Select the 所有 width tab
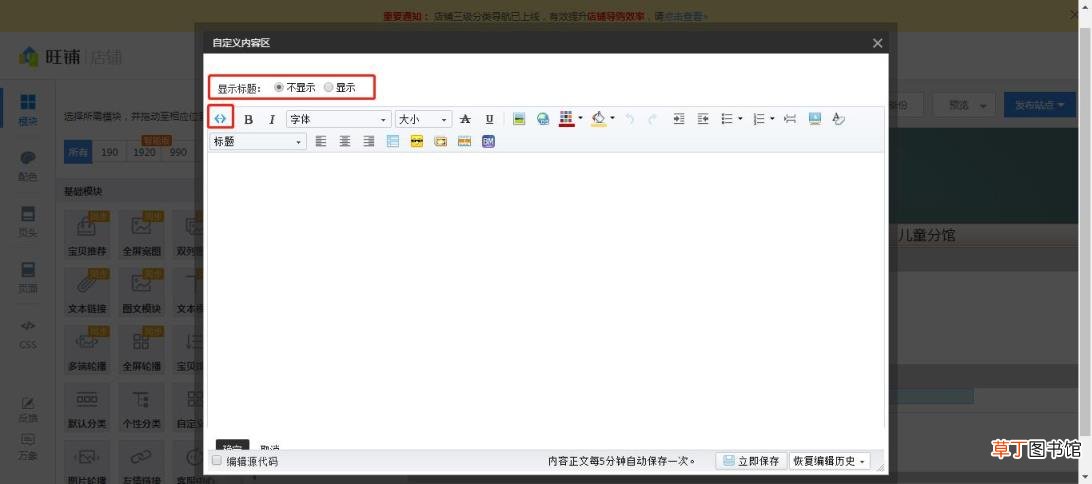This screenshot has width=1092, height=484. point(78,153)
